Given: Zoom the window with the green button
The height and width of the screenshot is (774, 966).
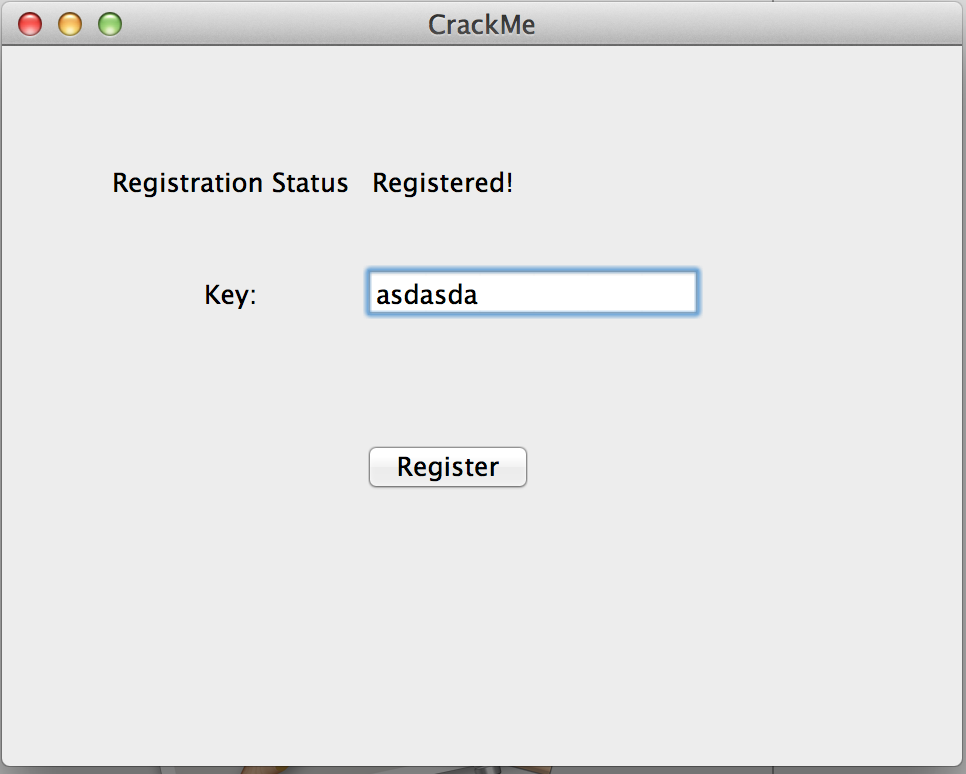Looking at the screenshot, I should [110, 25].
